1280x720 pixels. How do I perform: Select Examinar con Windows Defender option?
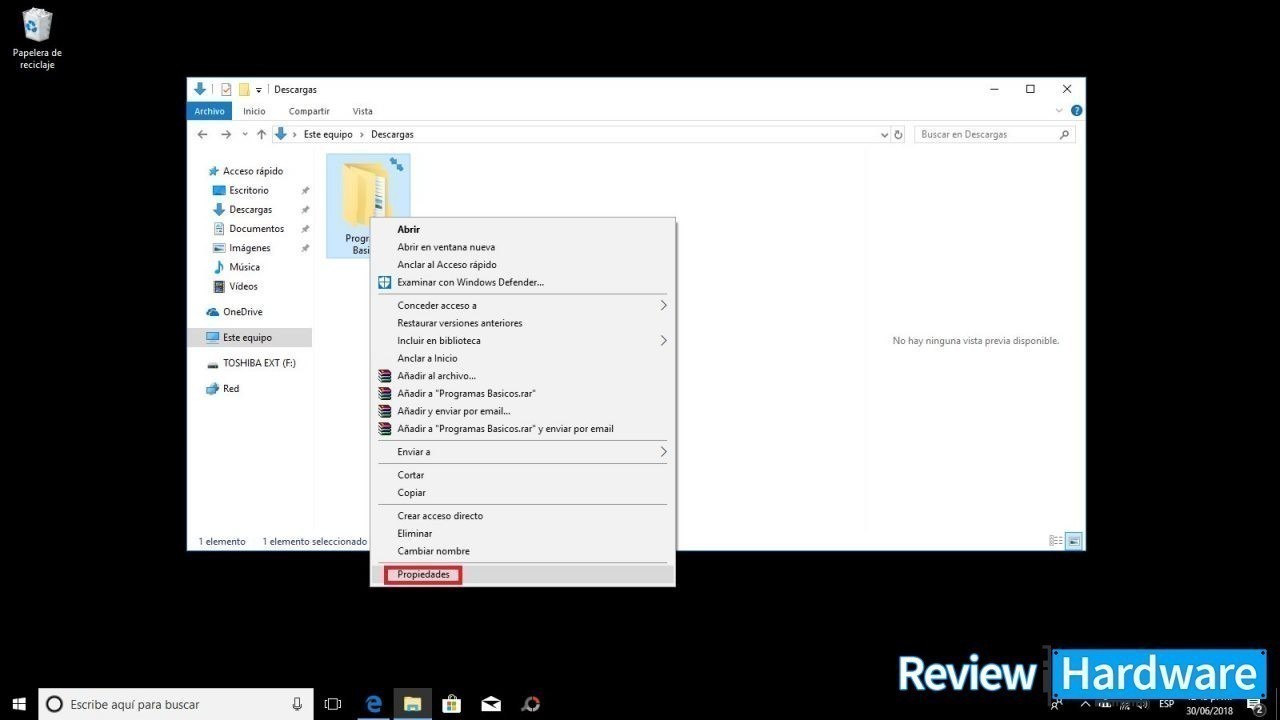coord(470,283)
